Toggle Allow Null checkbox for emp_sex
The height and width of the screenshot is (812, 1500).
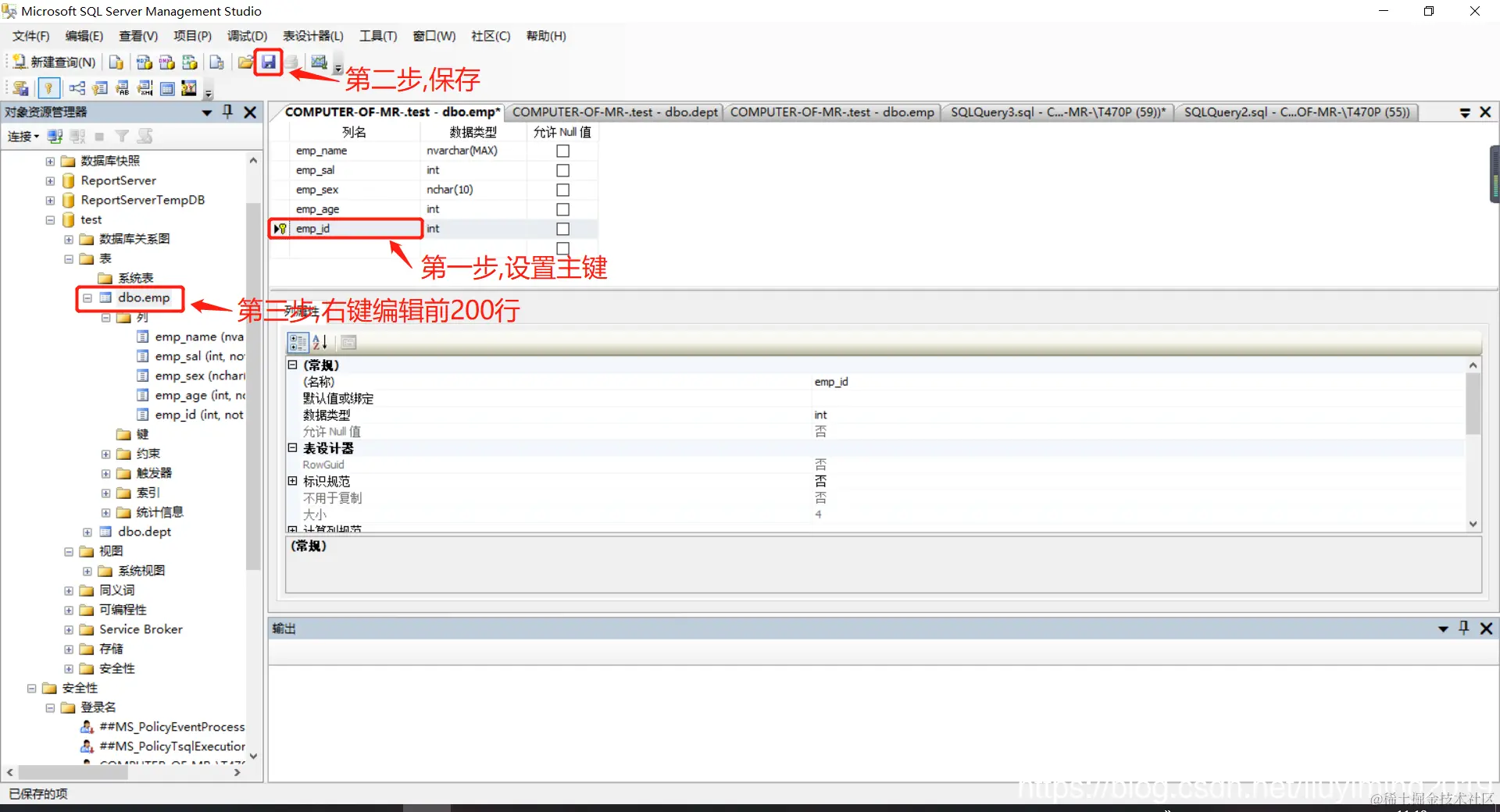click(x=562, y=190)
